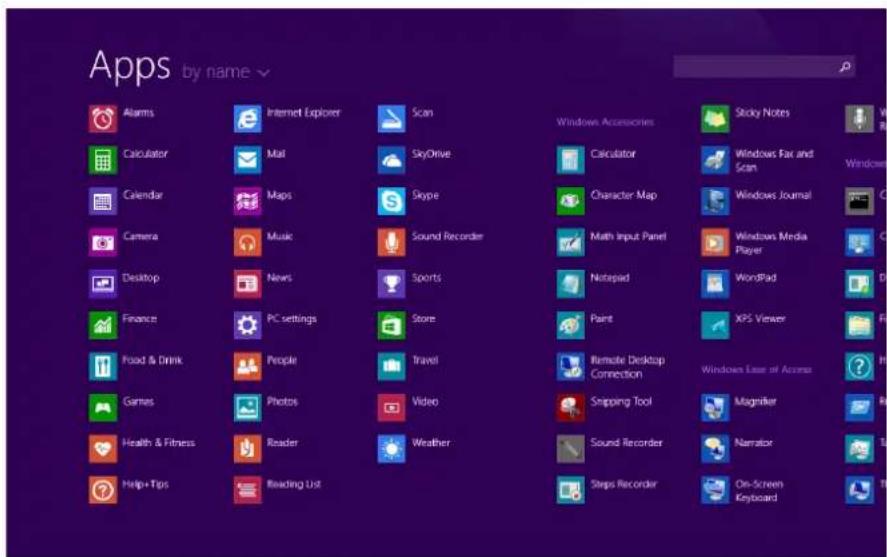Launch the XPS Viewer icon

(x=715, y=325)
